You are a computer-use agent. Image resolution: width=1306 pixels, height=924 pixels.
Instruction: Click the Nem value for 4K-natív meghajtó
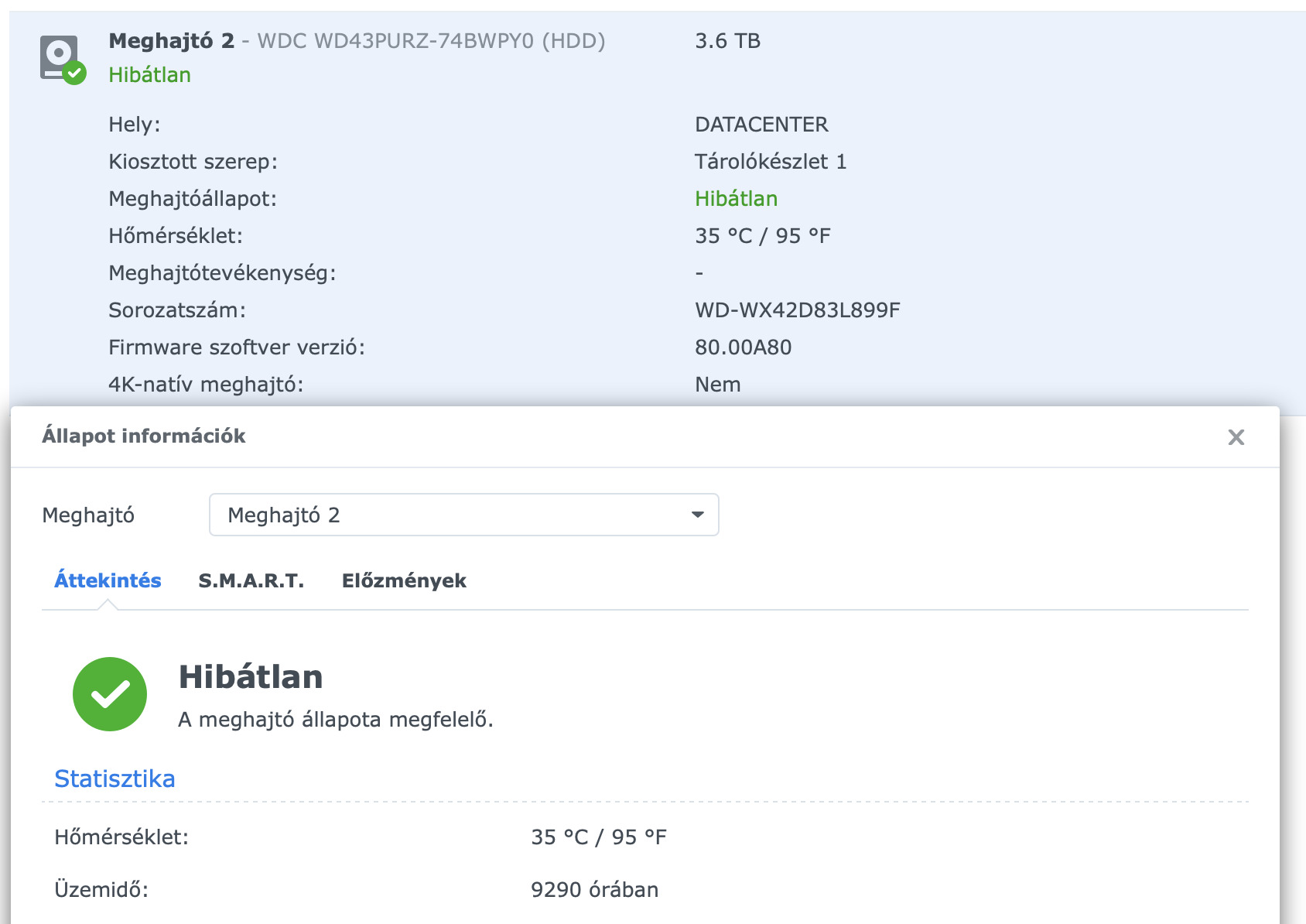(x=717, y=385)
